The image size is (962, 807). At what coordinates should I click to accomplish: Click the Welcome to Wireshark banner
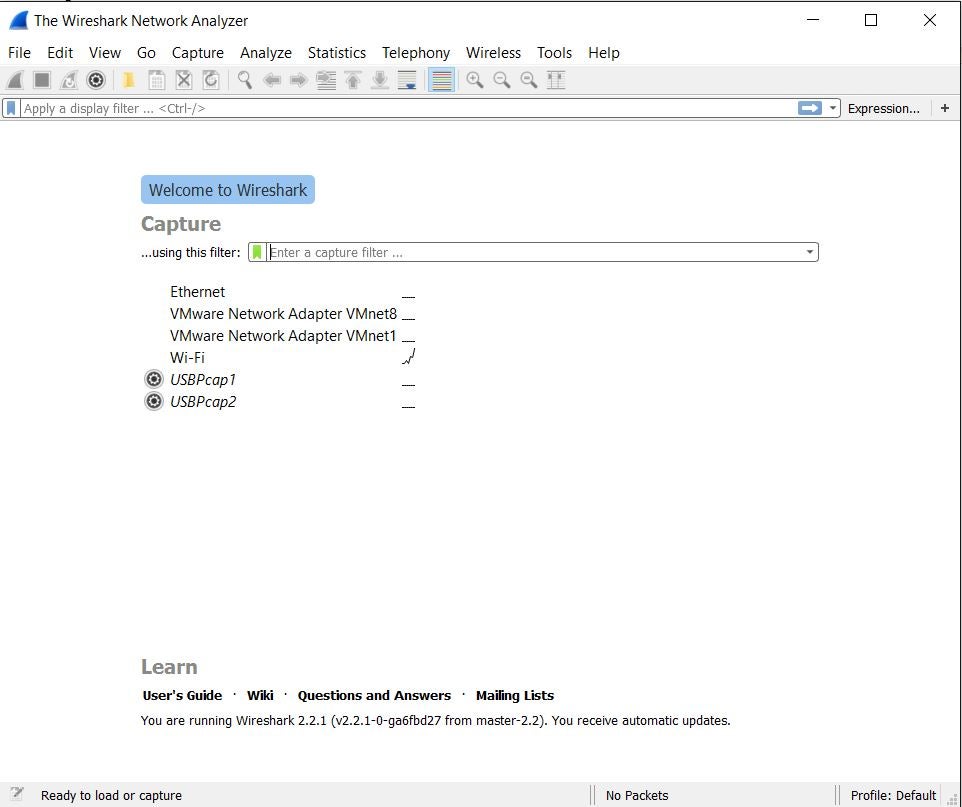228,190
